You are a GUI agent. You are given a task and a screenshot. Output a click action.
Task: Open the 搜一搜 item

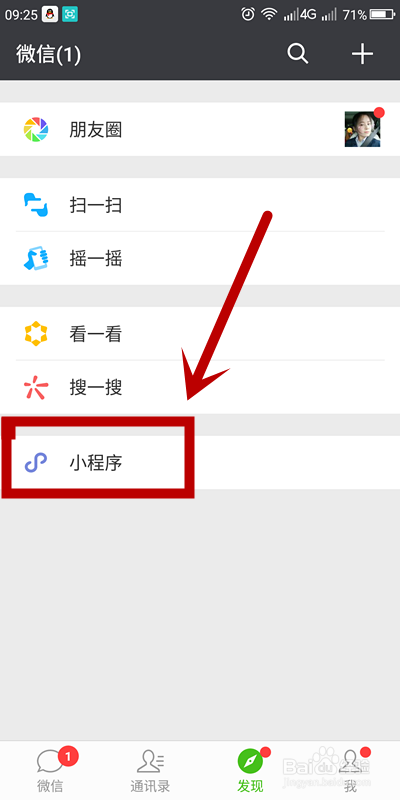(200, 387)
